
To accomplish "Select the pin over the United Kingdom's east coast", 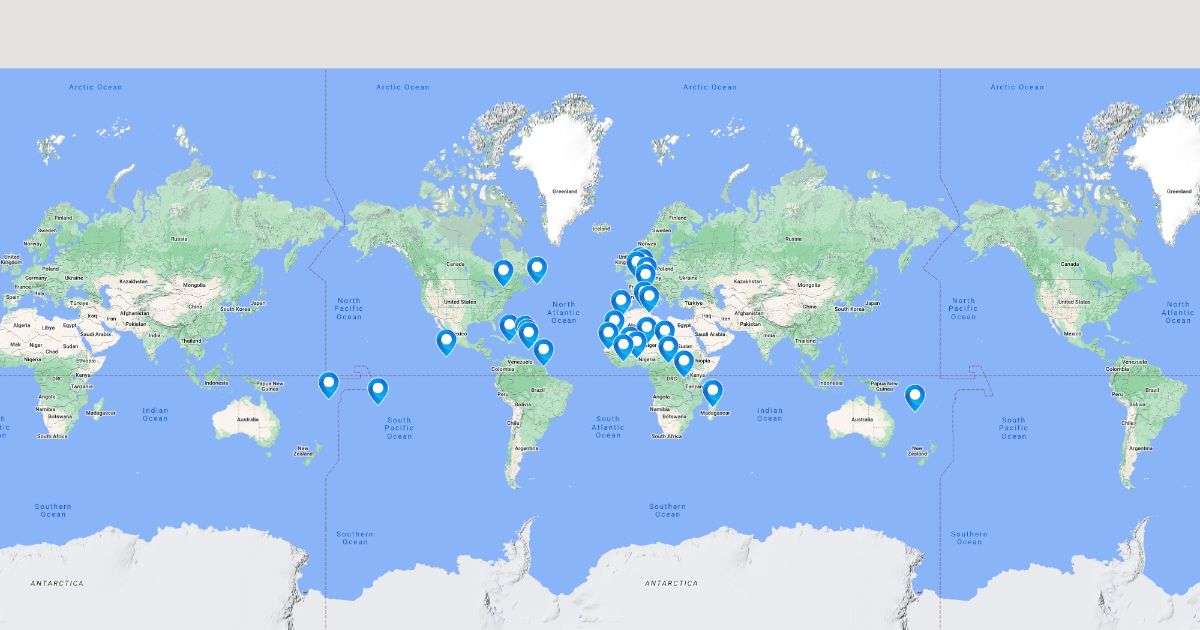I will tap(635, 263).
